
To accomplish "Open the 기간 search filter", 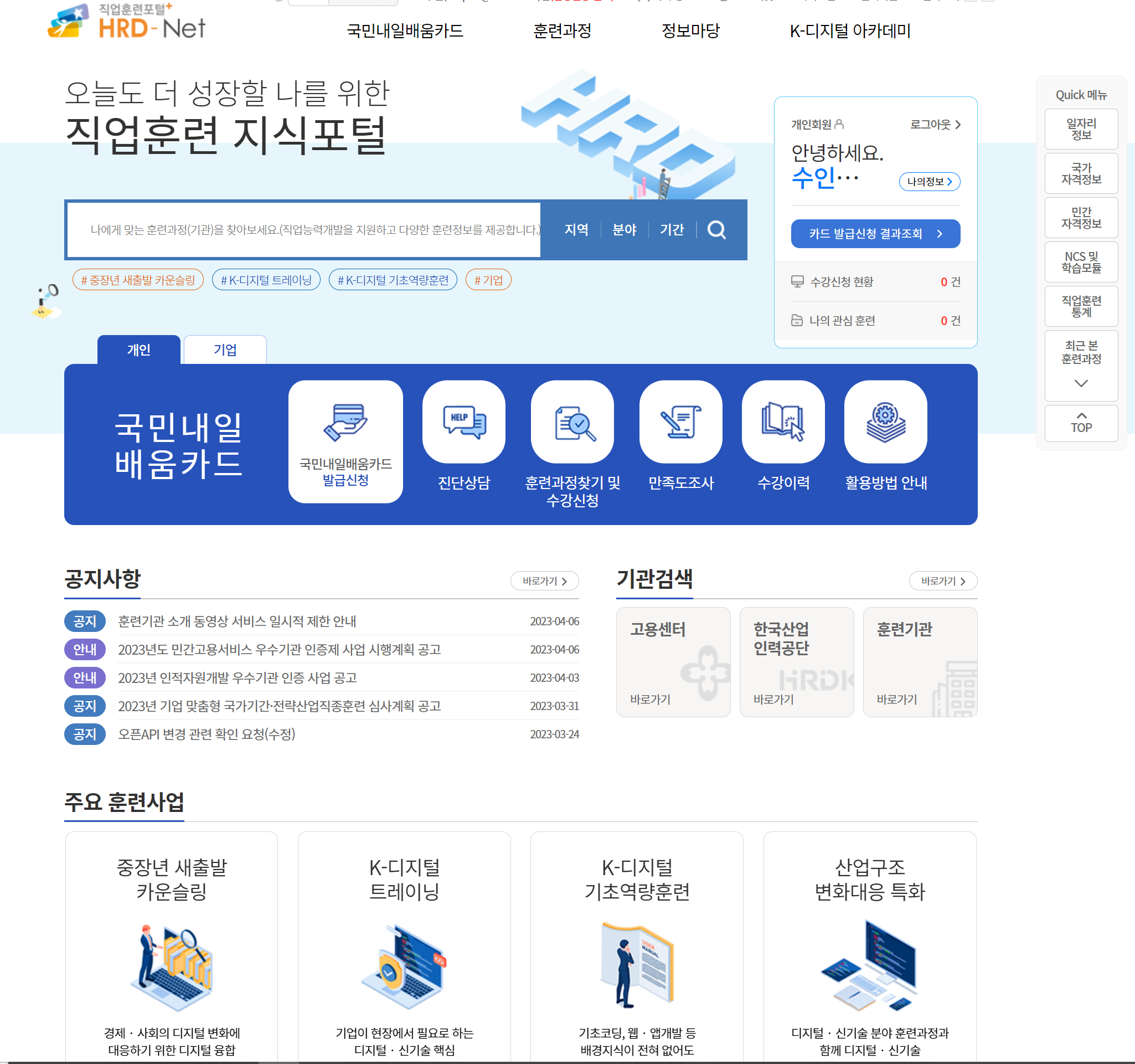I will point(672,230).
